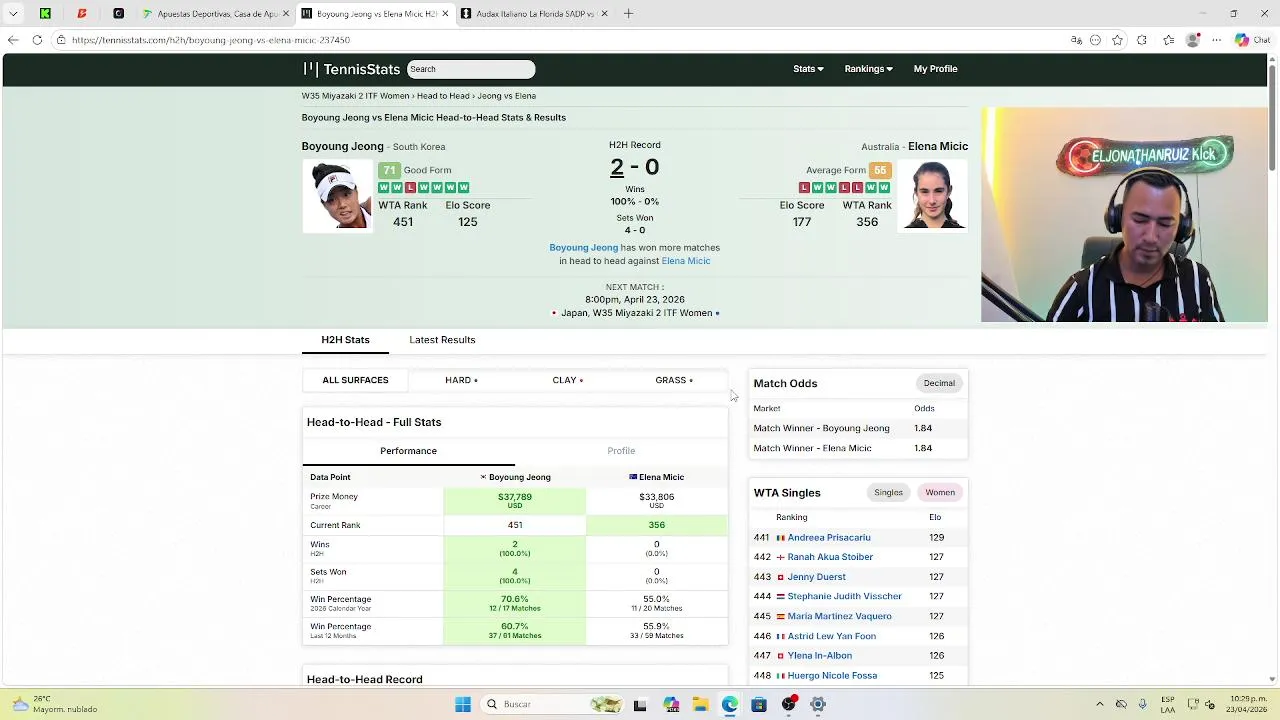
Task: Open Maria Martinez Vaquero's profile
Action: [839, 616]
